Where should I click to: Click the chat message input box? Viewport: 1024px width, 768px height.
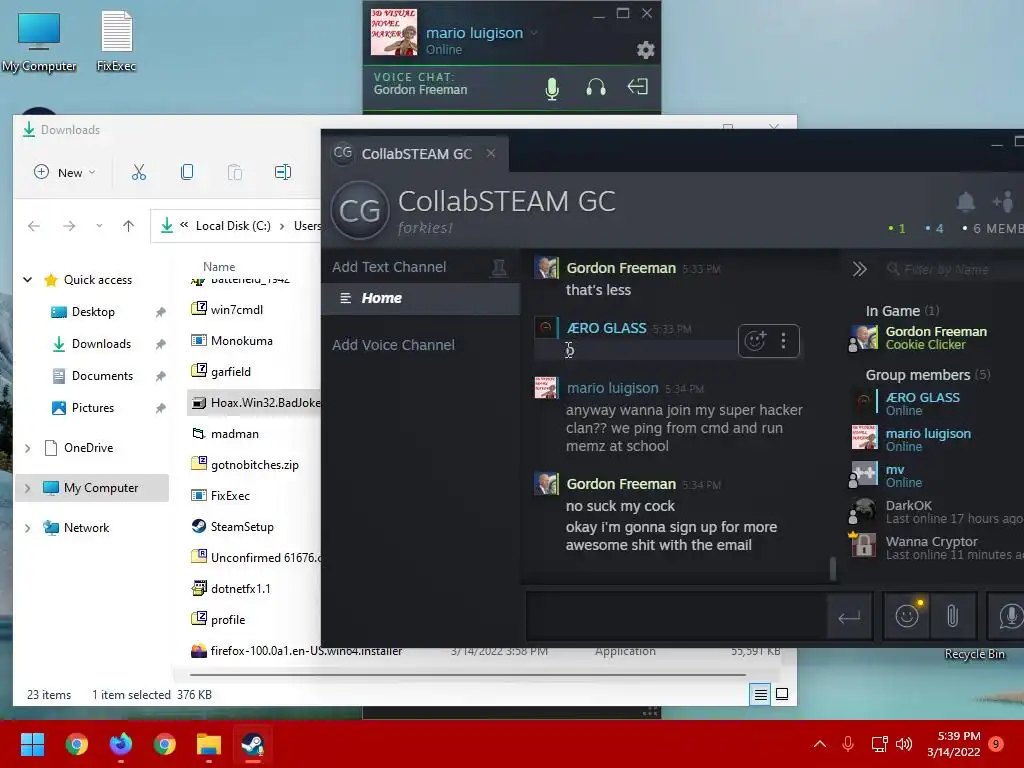tap(676, 616)
